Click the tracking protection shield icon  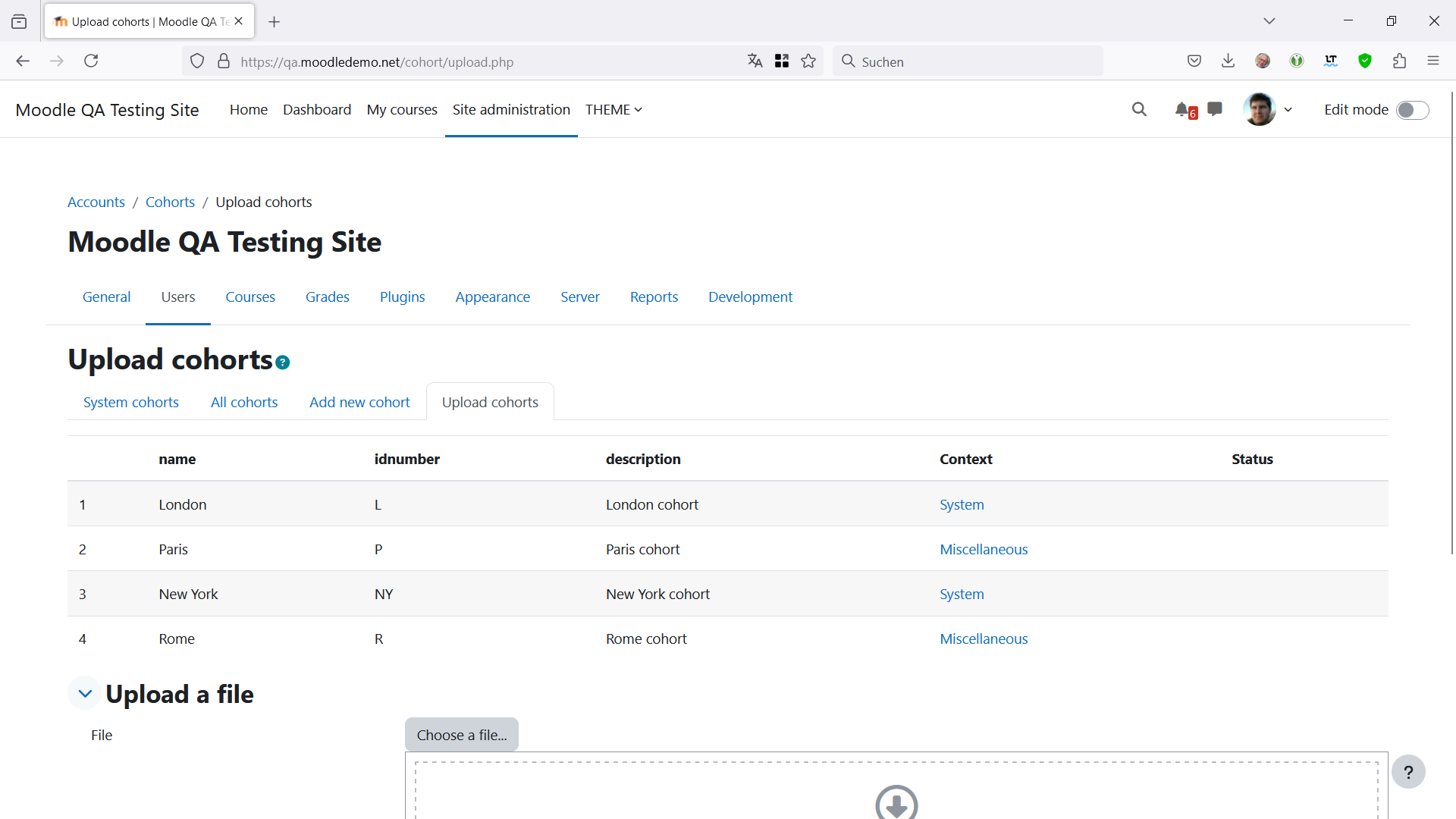click(x=197, y=61)
